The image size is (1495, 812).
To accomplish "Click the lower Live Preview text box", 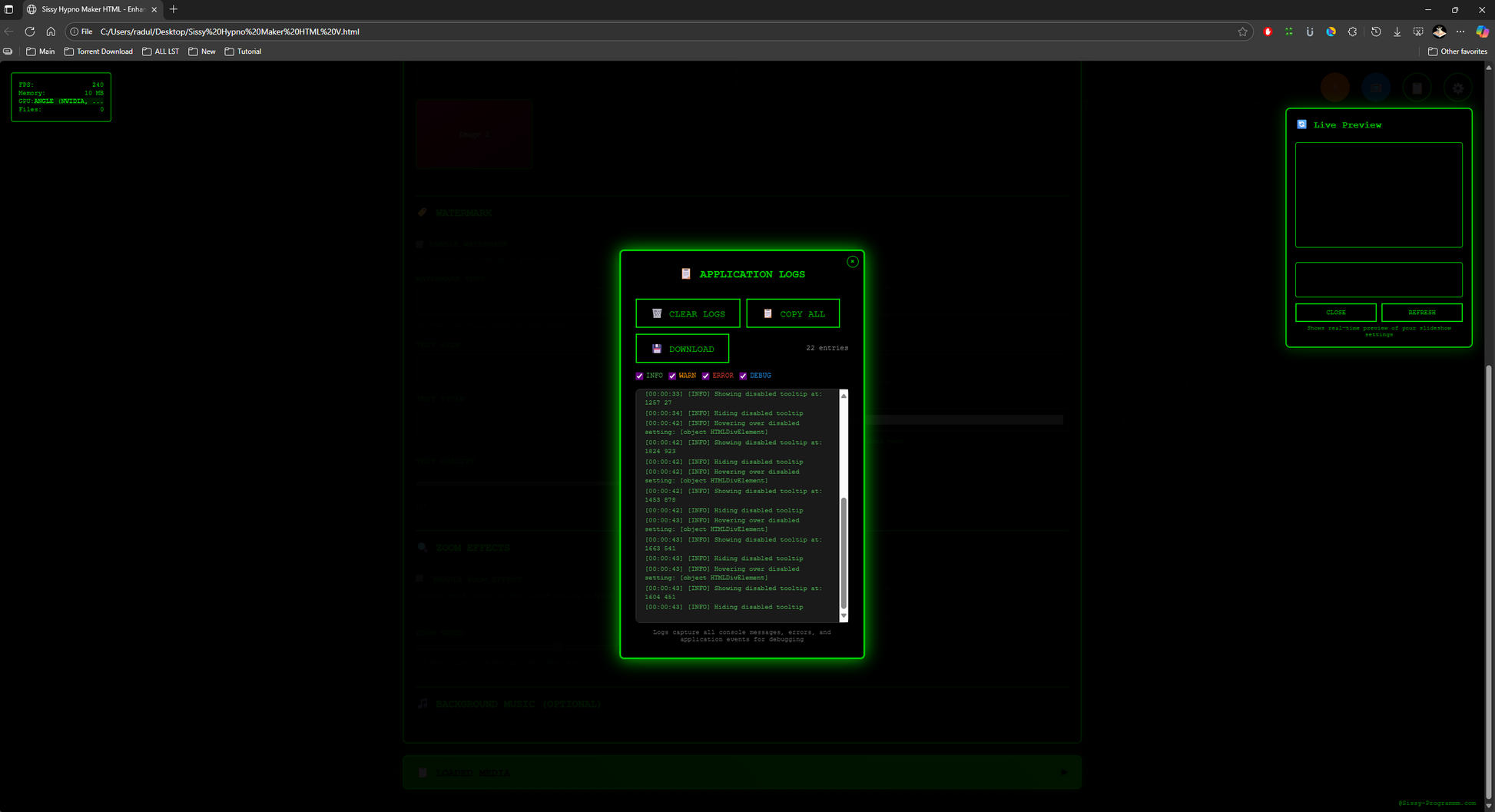I will coord(1378,280).
